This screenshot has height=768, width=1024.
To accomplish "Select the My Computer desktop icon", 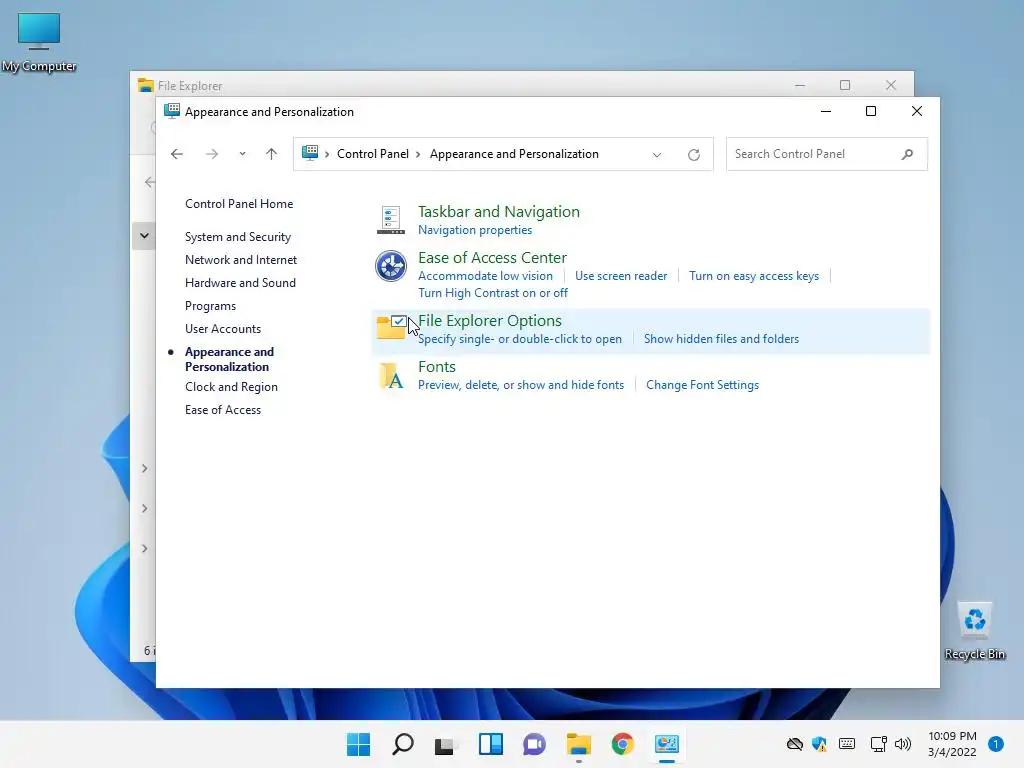I will pyautogui.click(x=39, y=42).
